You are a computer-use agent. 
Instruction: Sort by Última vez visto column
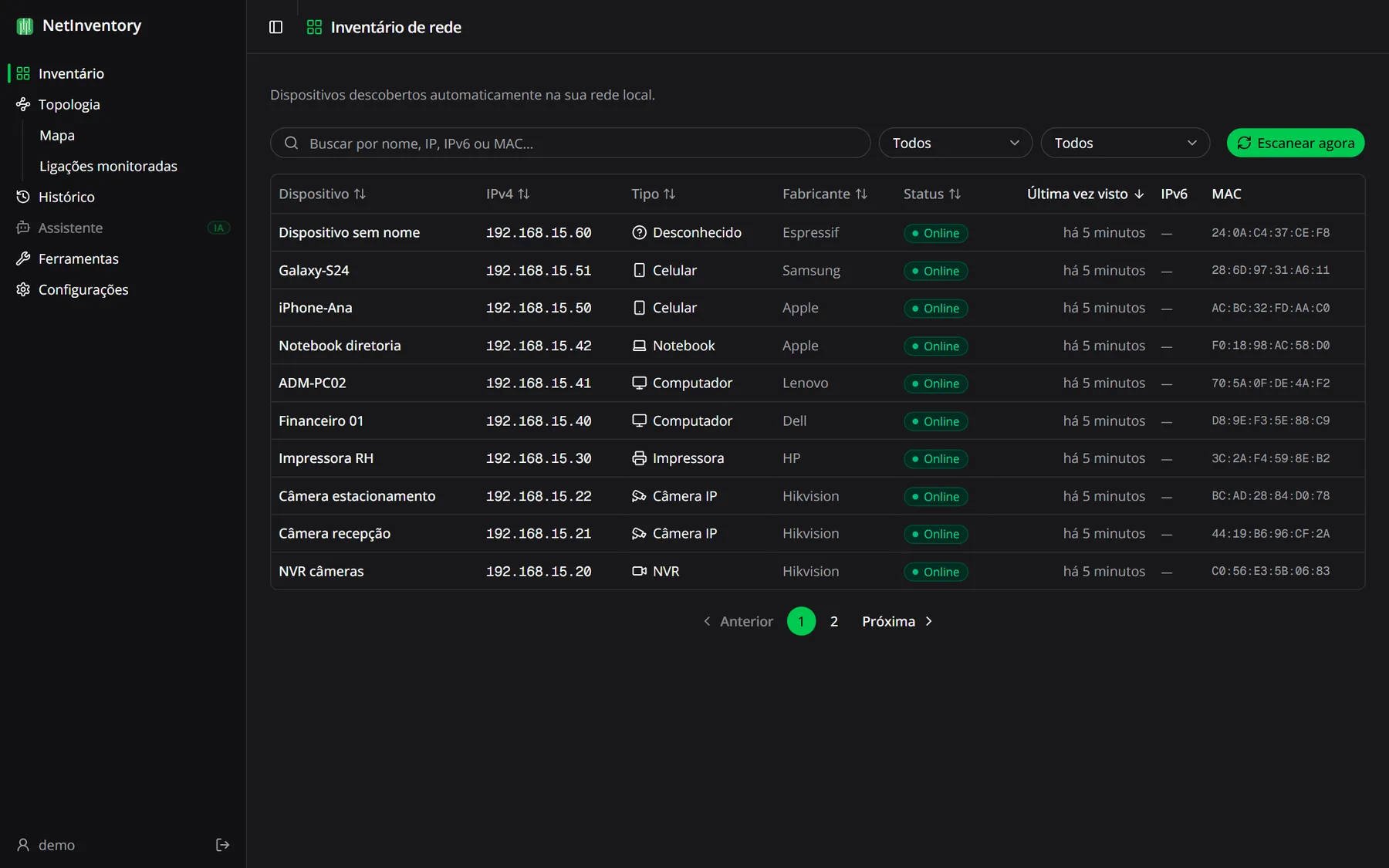1085,194
